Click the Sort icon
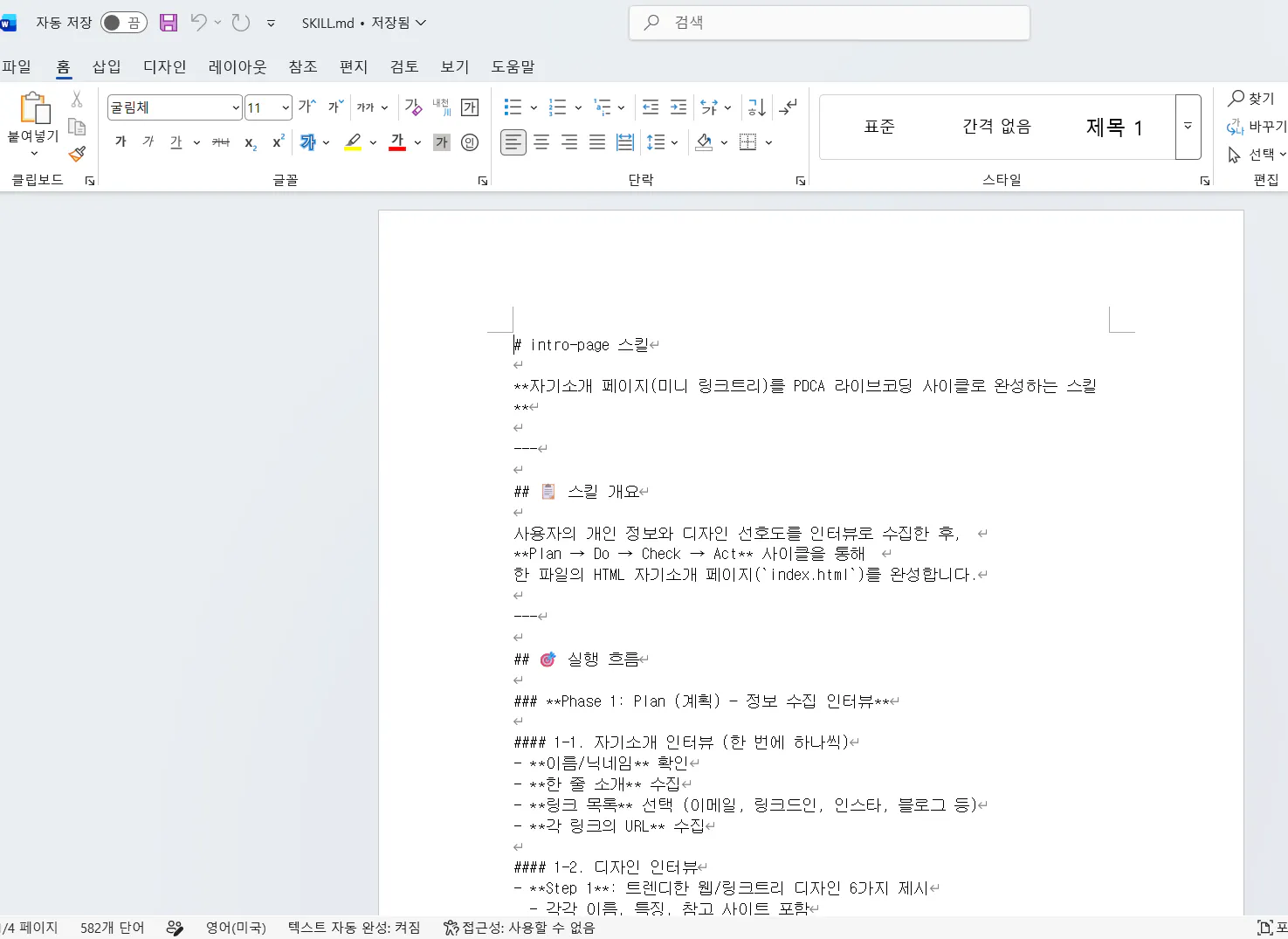This screenshot has width=1288, height=939. pyautogui.click(x=756, y=107)
